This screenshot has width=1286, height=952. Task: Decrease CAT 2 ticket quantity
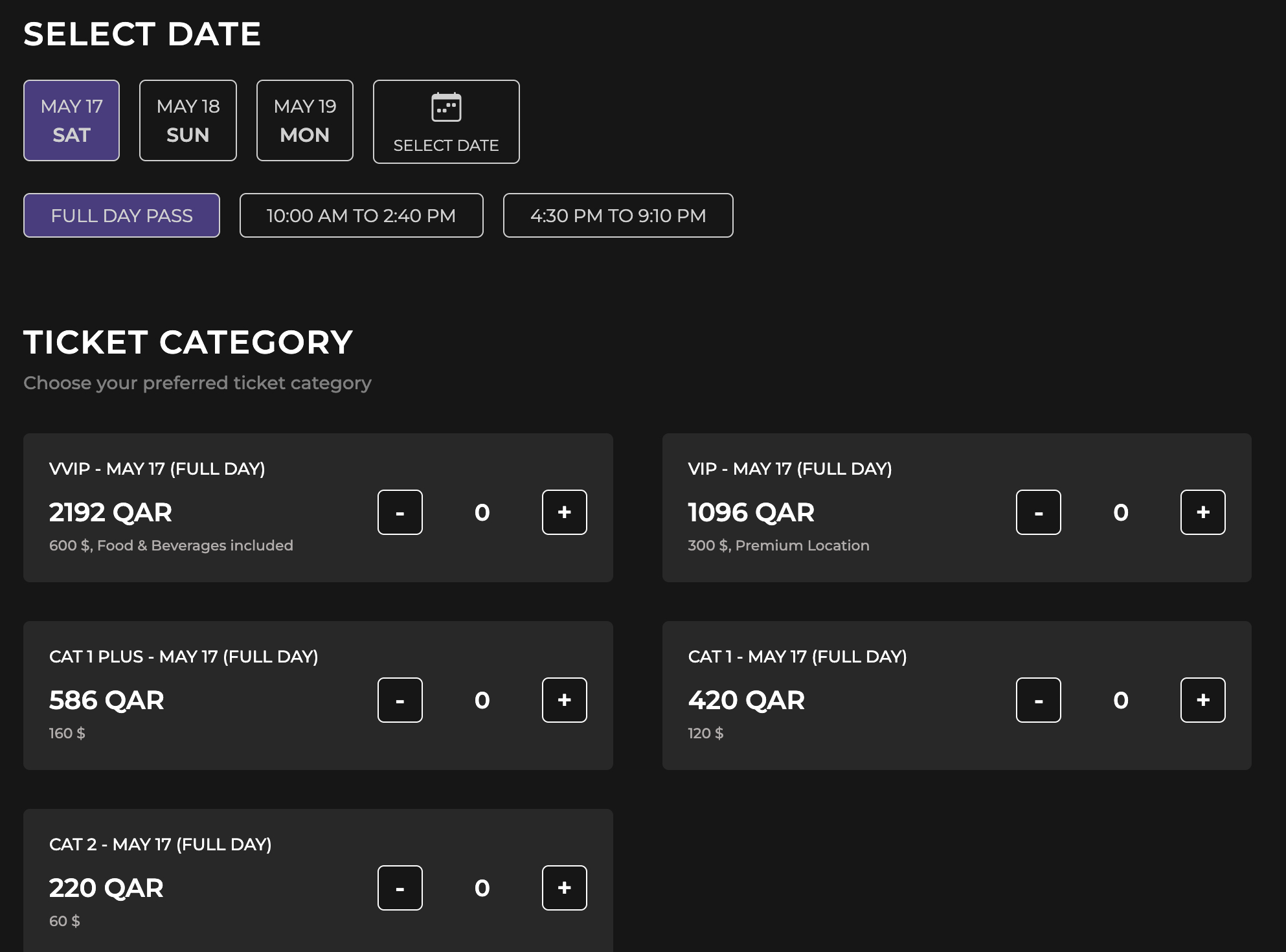tap(400, 888)
